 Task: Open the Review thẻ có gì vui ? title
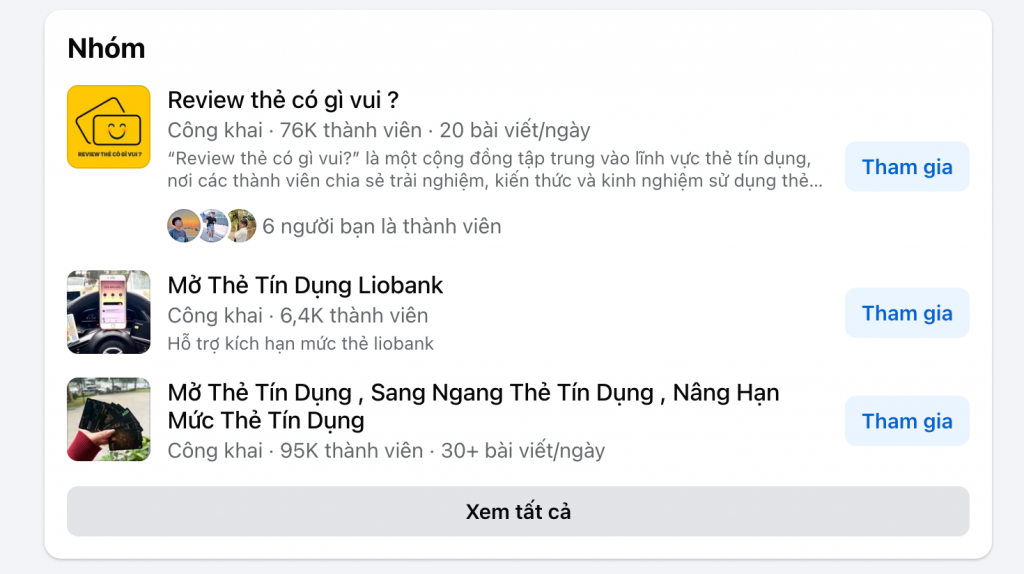tap(283, 100)
